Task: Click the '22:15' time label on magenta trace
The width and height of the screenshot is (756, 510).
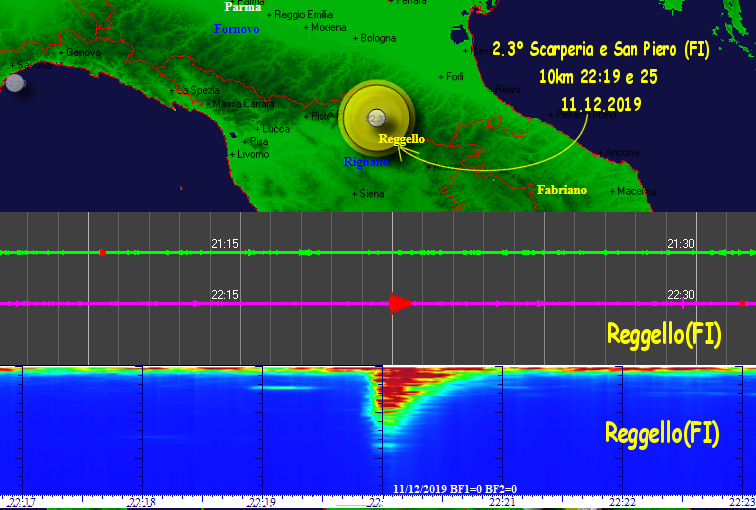Action: click(x=225, y=295)
